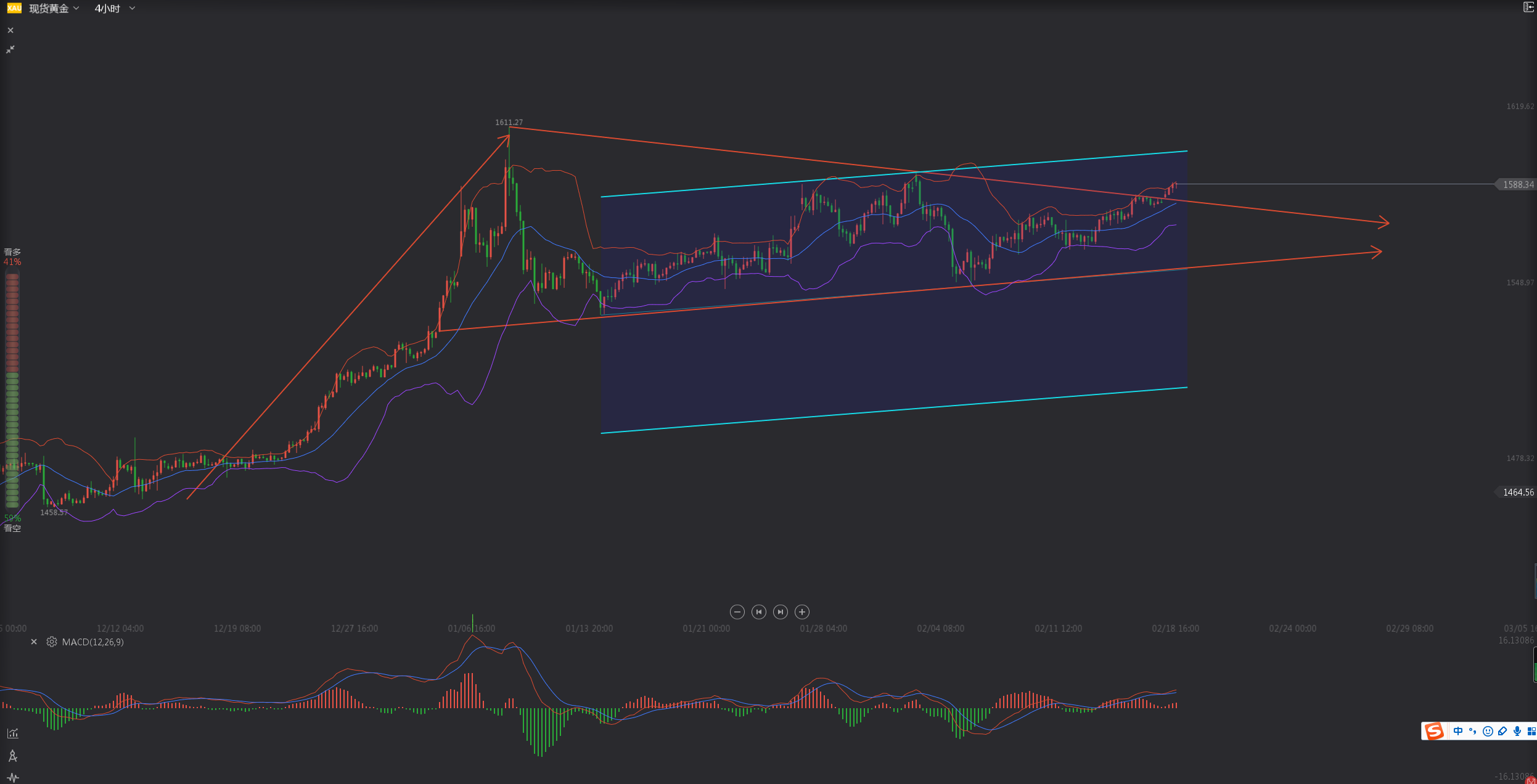Open Sogou emoji panel
This screenshot has height=784, width=1537.
pyautogui.click(x=1487, y=731)
